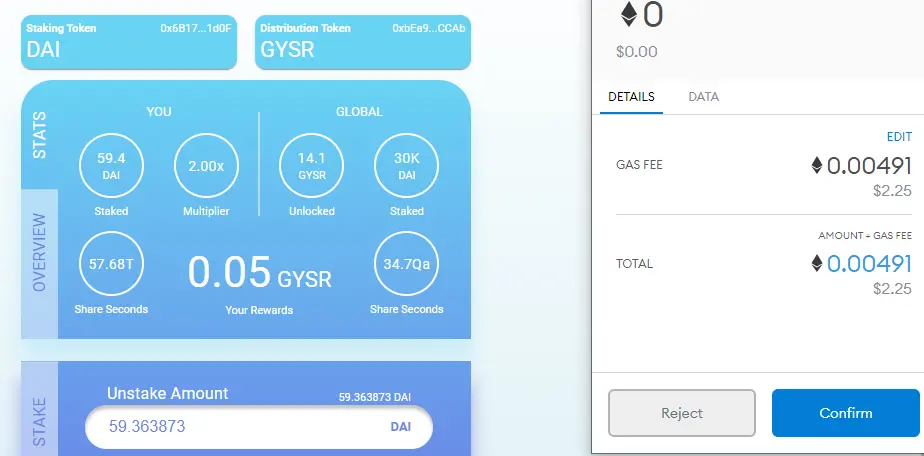Click the 'Multiplier' label
The image size is (924, 456).
[x=206, y=211]
